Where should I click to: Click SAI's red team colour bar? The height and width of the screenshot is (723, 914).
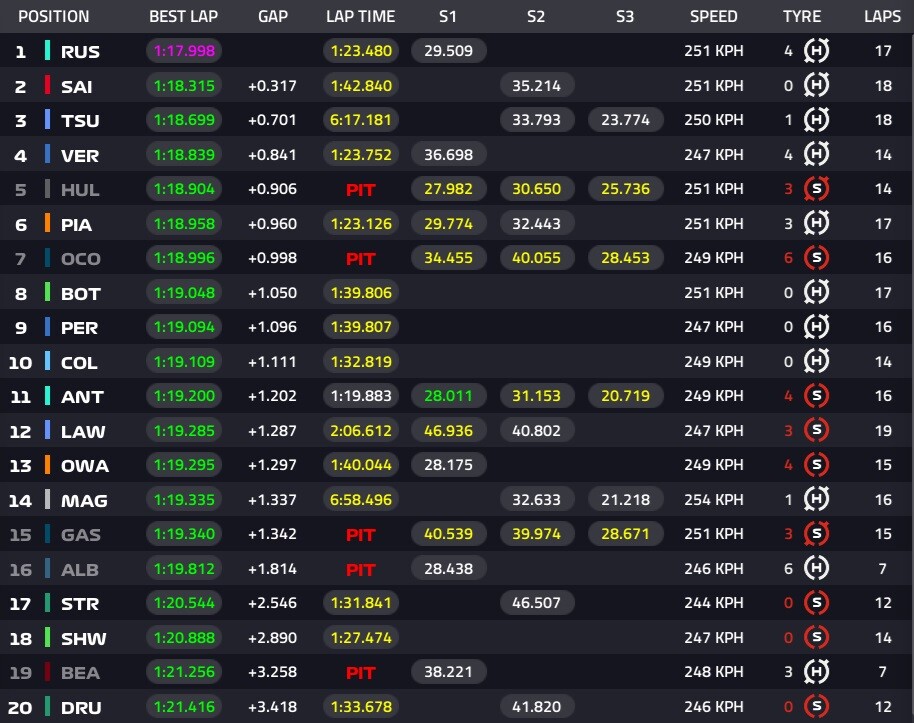pos(47,85)
